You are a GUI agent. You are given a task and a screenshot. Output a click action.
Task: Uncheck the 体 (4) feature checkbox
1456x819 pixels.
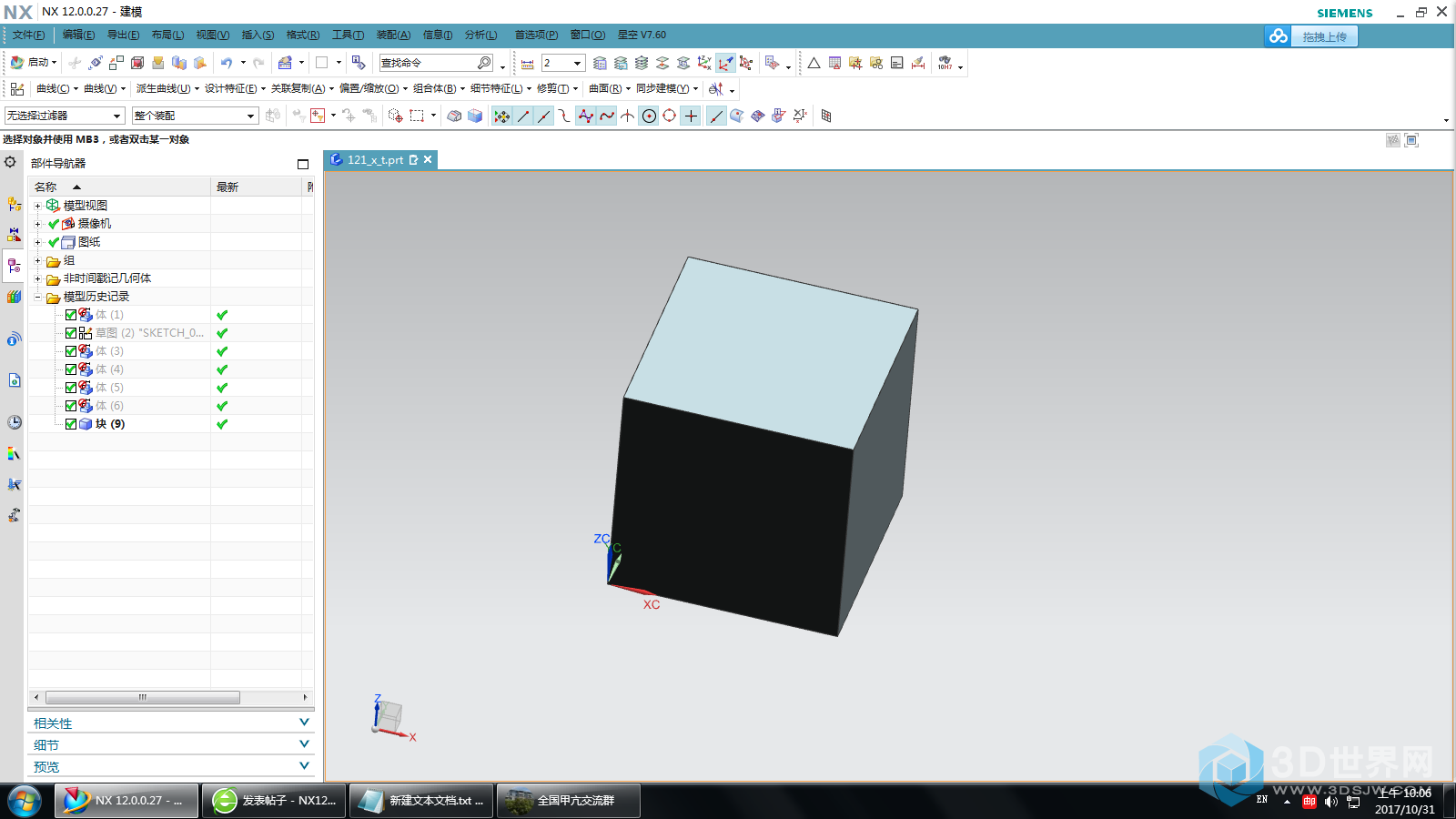pyautogui.click(x=71, y=369)
